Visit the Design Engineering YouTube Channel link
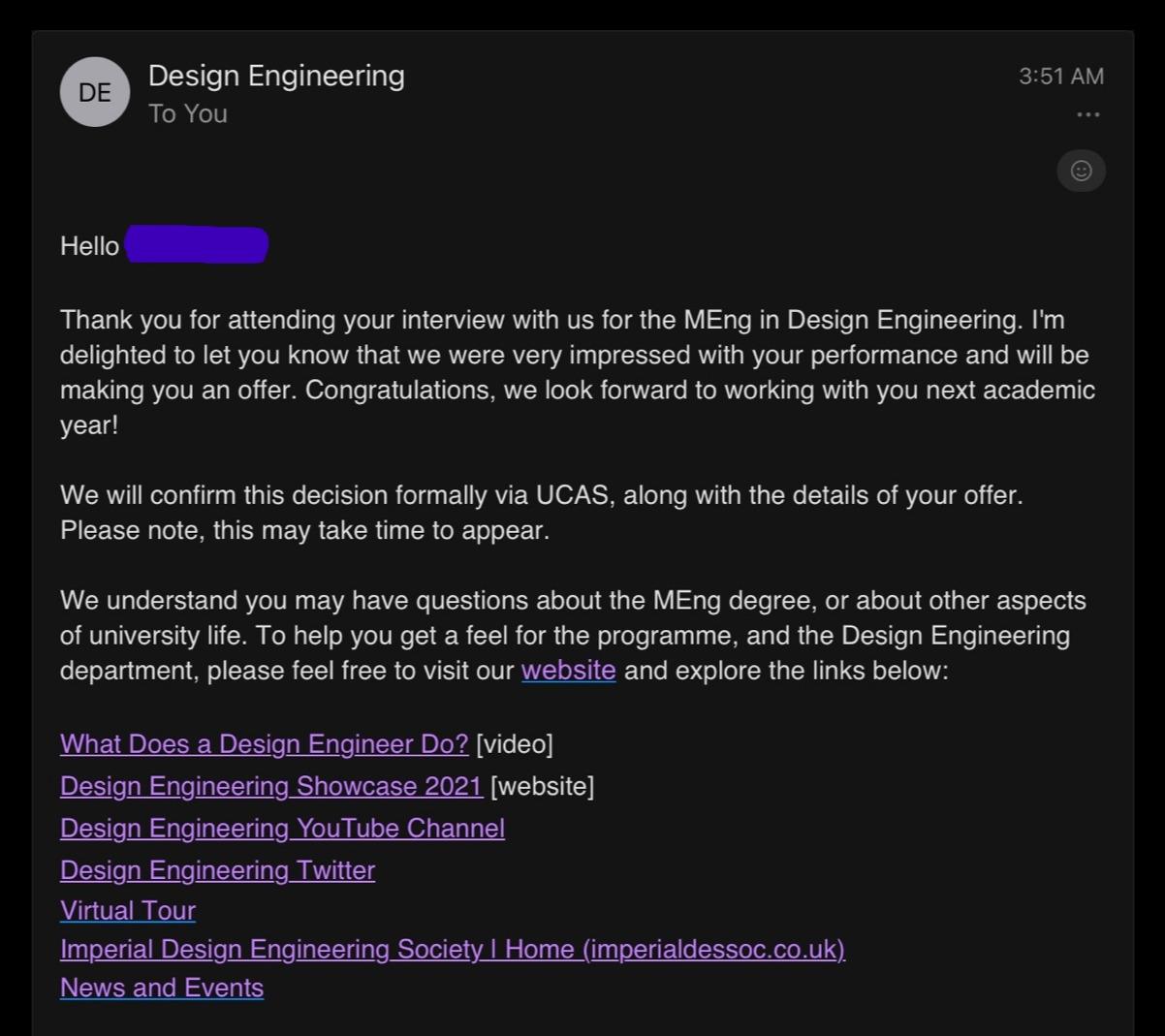The width and height of the screenshot is (1165, 1036). click(282, 829)
